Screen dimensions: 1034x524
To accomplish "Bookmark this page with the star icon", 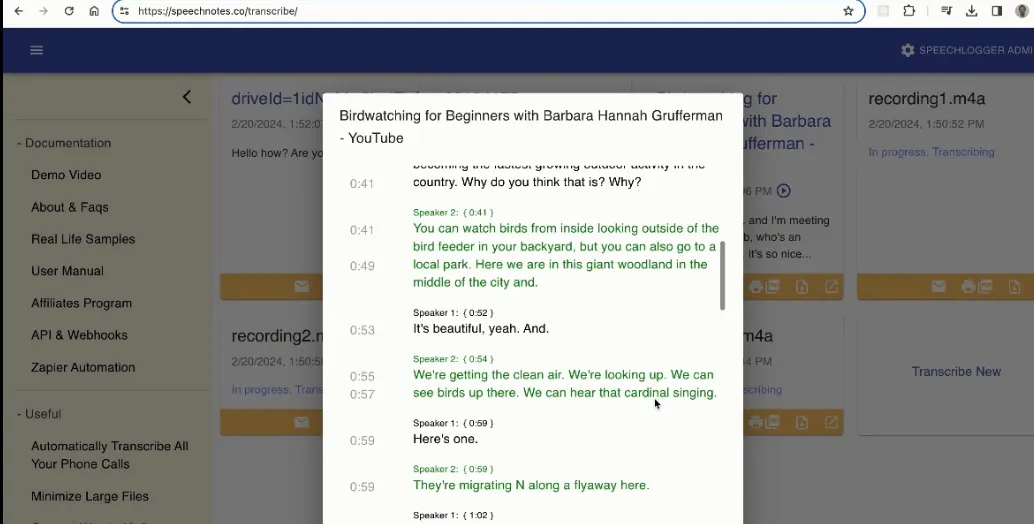I will coord(848,11).
